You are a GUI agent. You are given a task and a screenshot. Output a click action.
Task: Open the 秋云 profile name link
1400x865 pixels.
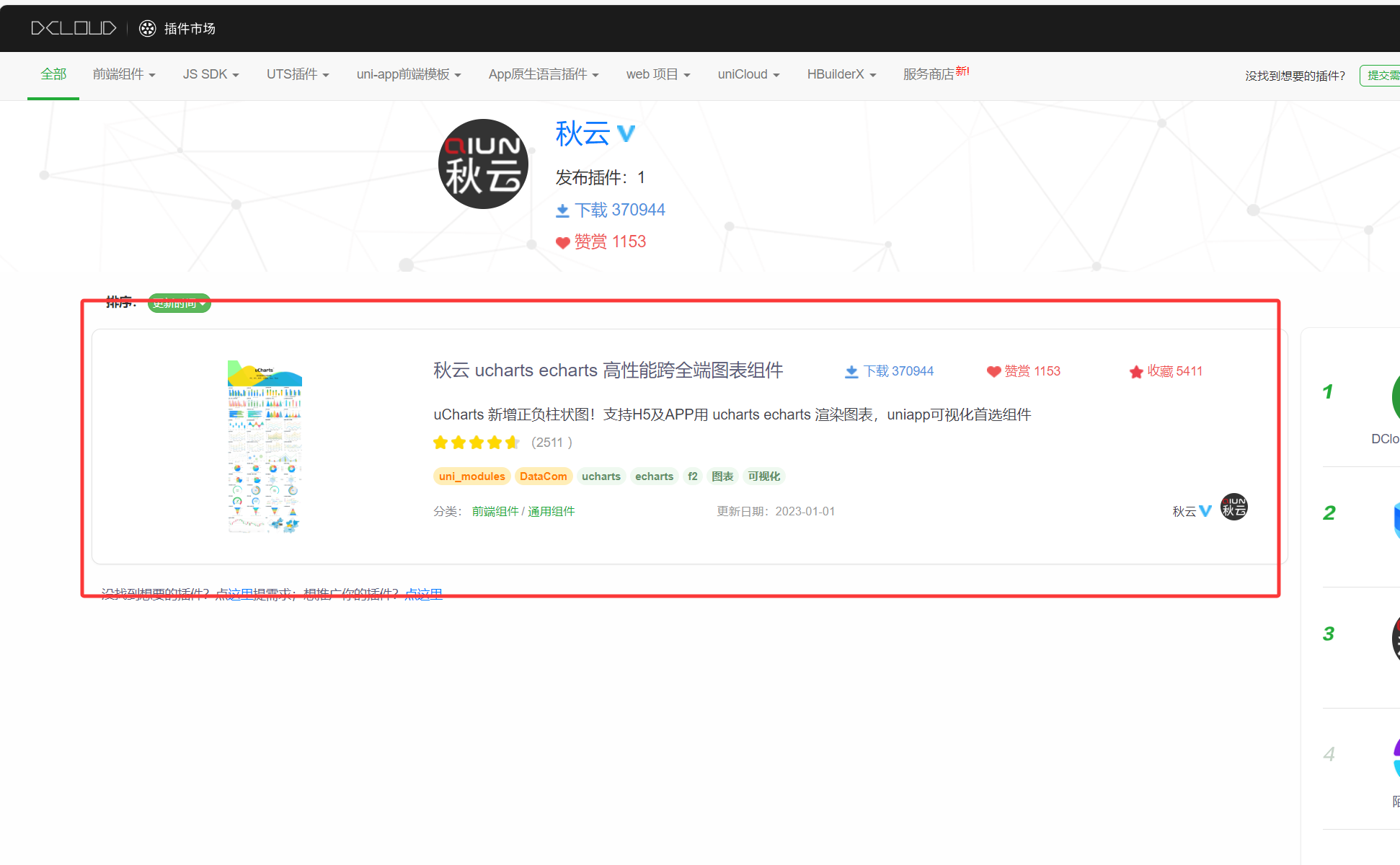[x=582, y=133]
